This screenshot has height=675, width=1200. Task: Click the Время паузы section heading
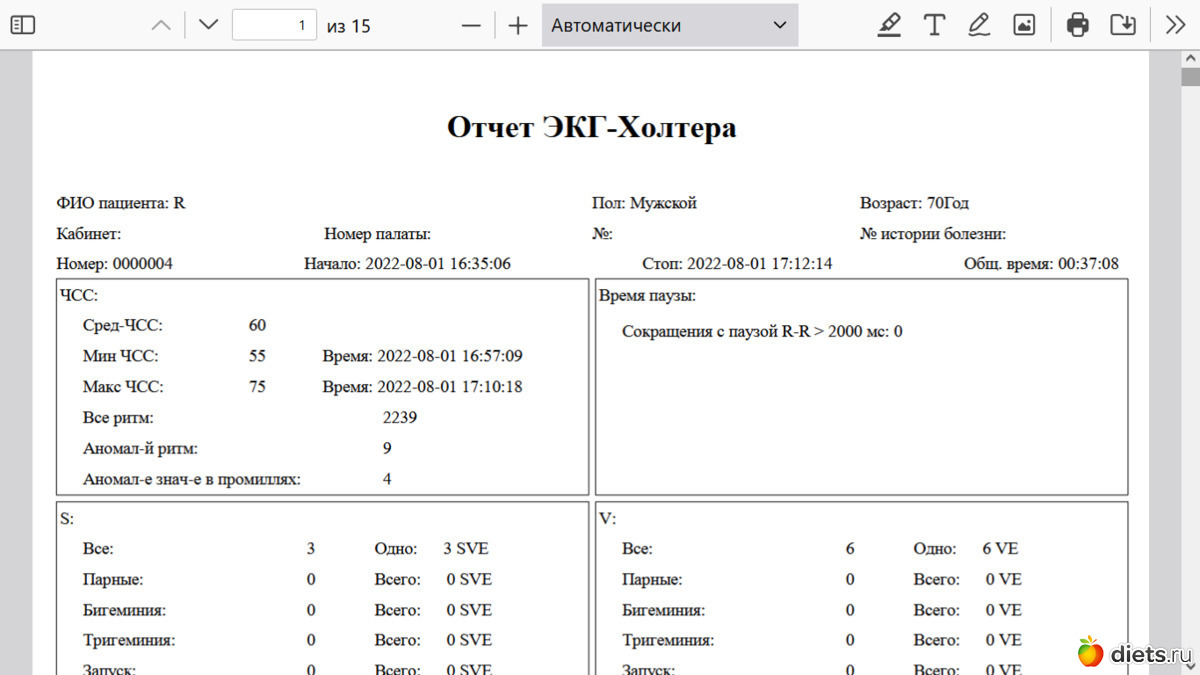[x=647, y=296]
